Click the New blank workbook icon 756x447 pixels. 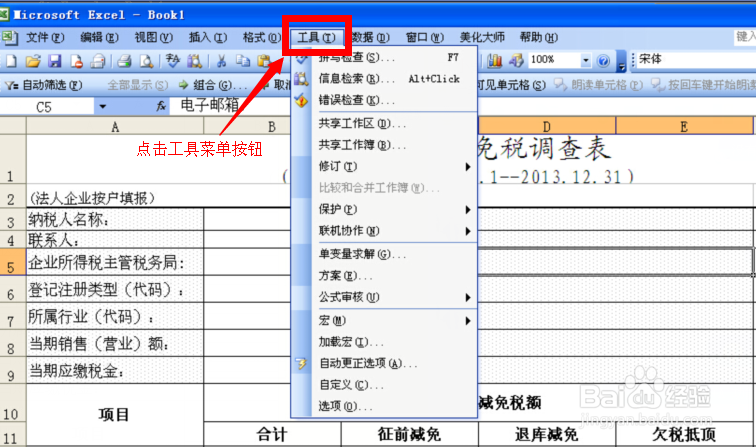(11, 61)
